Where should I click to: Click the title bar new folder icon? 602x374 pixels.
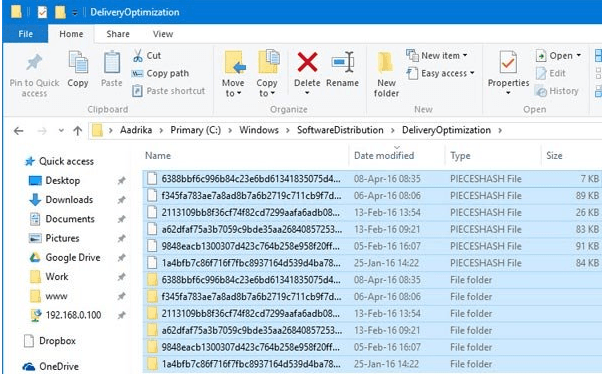click(x=60, y=12)
